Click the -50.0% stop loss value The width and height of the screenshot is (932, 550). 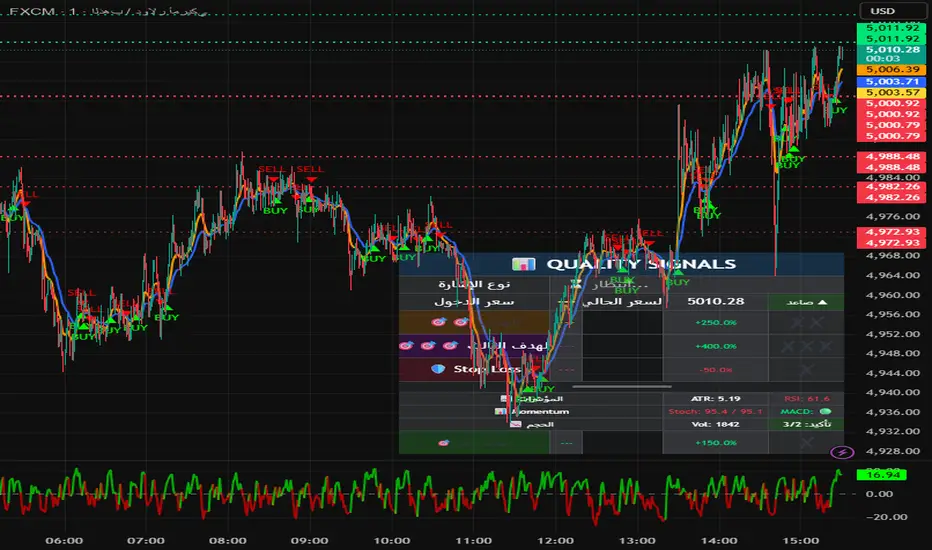[716, 370]
